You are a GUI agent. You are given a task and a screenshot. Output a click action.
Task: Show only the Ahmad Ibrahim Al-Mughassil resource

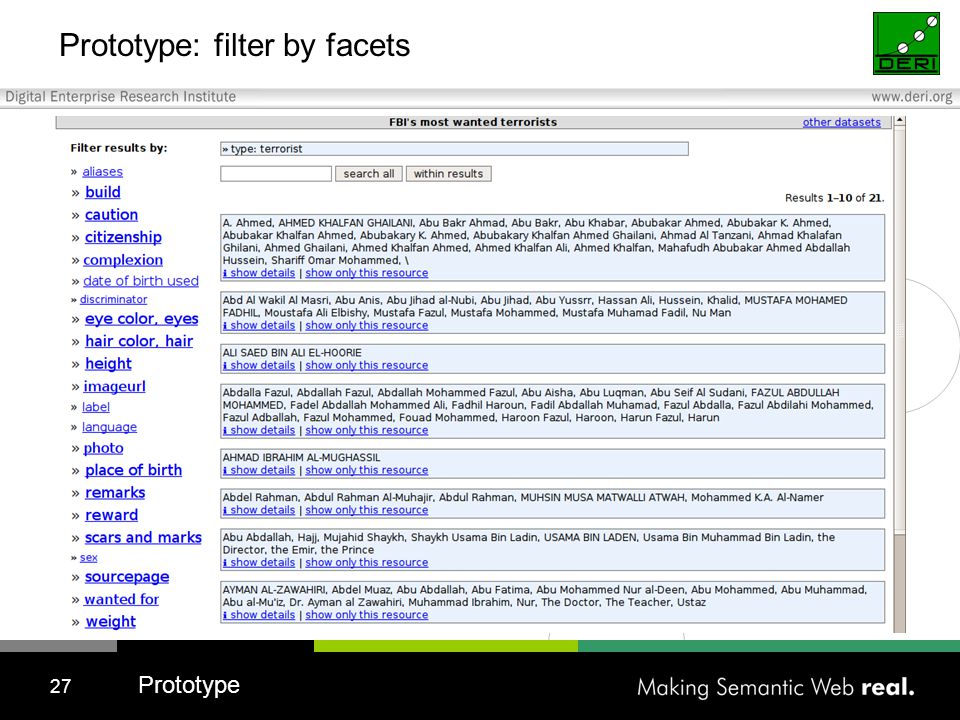click(367, 470)
